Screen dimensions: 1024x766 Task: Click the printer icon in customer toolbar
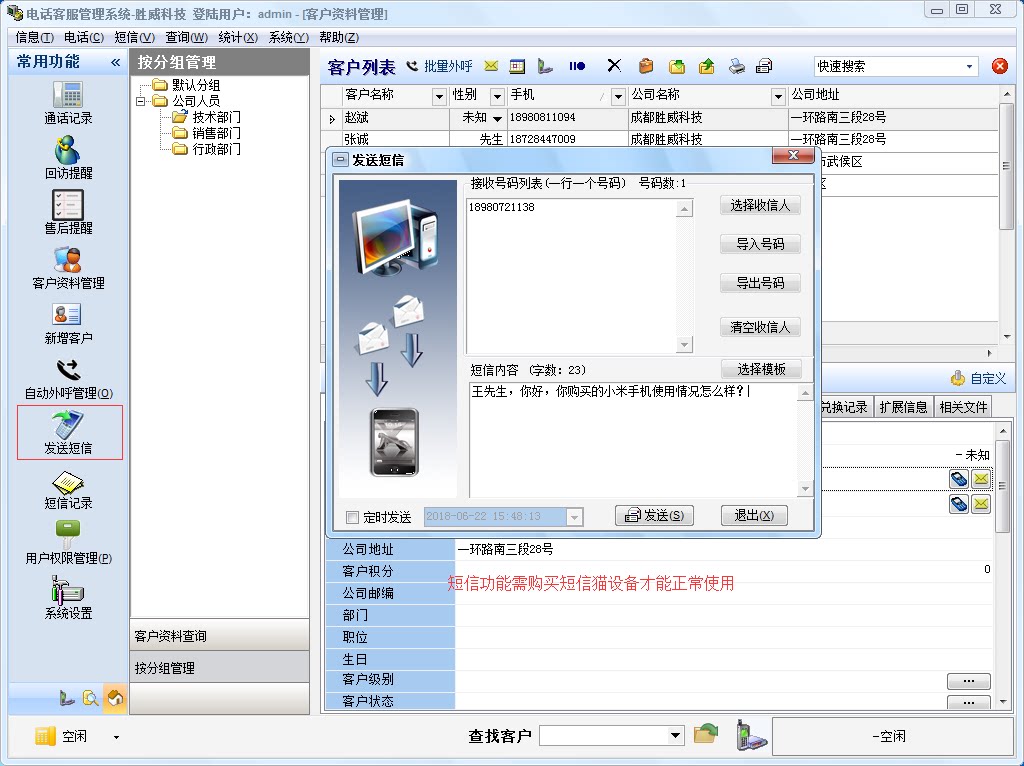736,66
